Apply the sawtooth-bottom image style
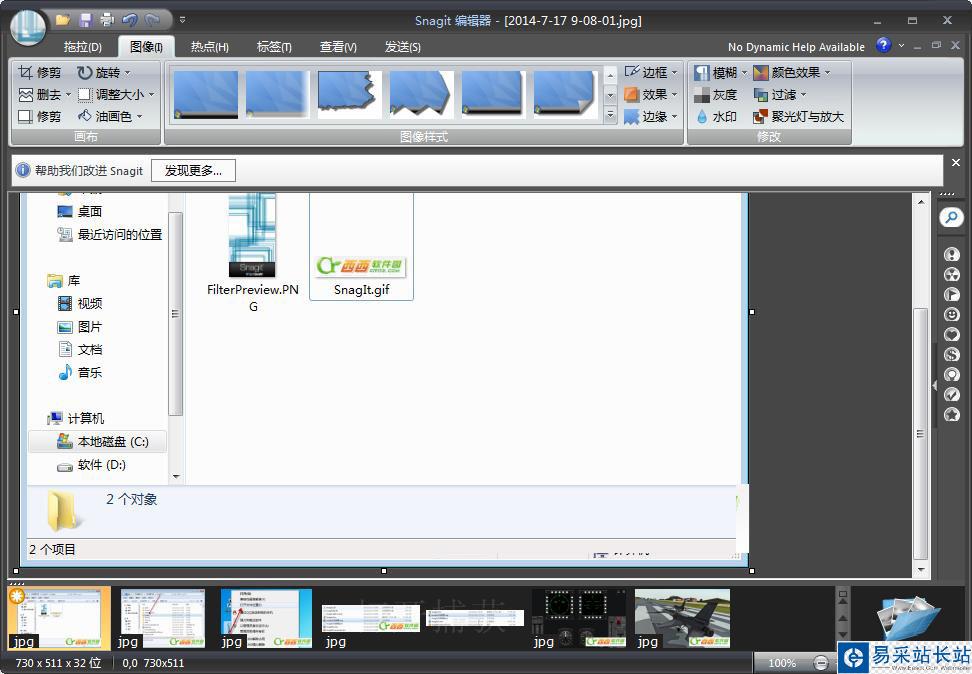The image size is (972, 674). pyautogui.click(x=422, y=94)
